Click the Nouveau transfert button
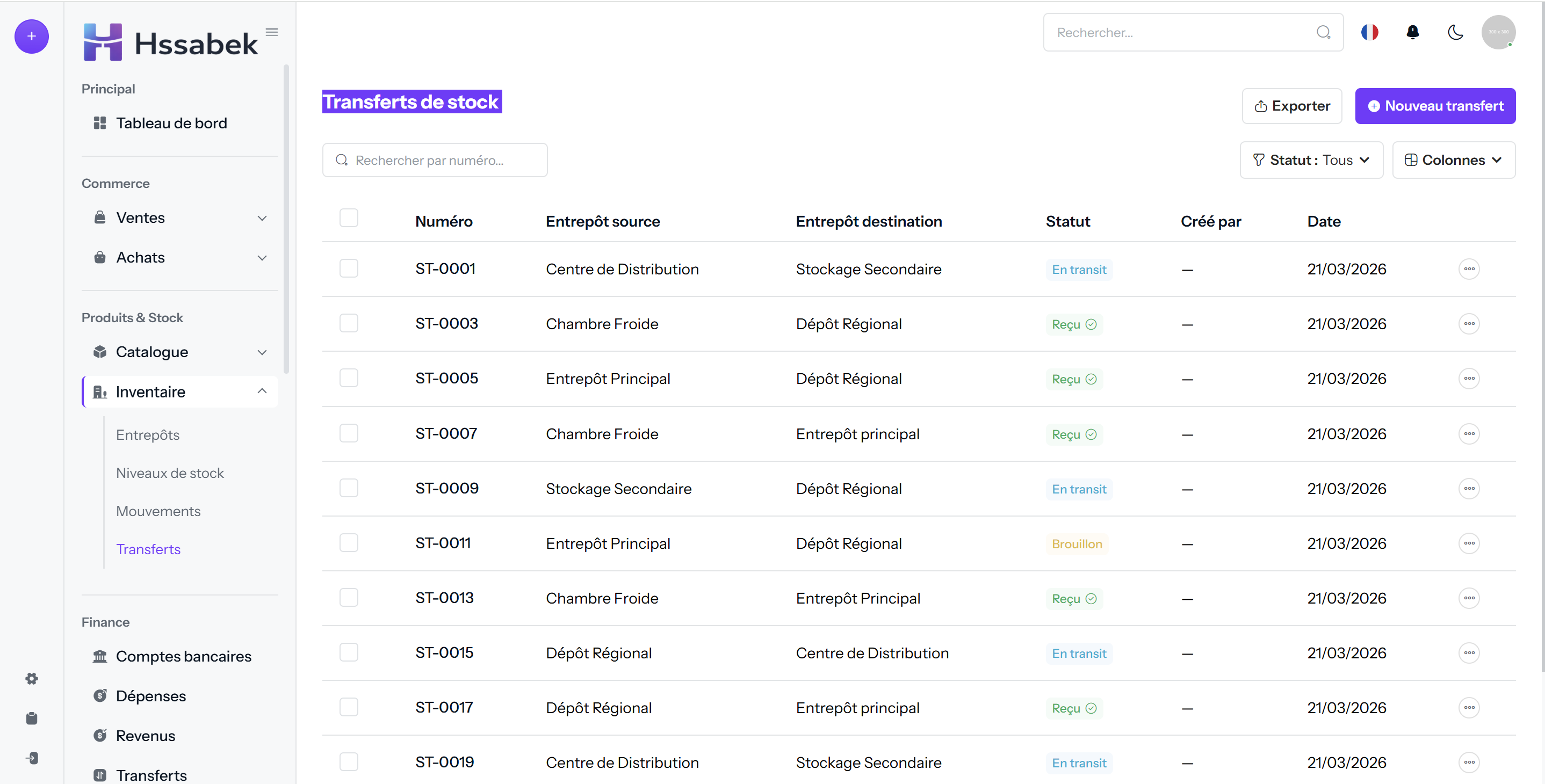 (1435, 106)
